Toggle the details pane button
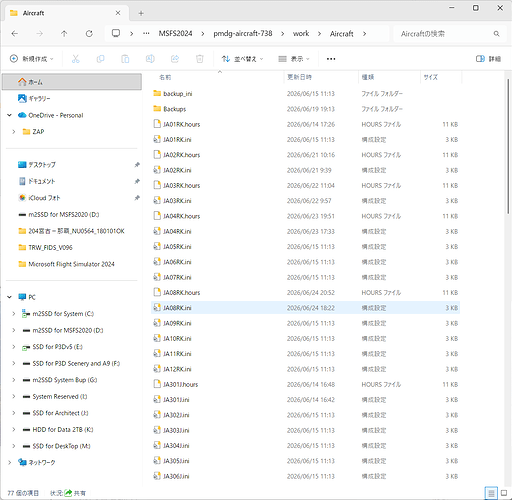 488,59
